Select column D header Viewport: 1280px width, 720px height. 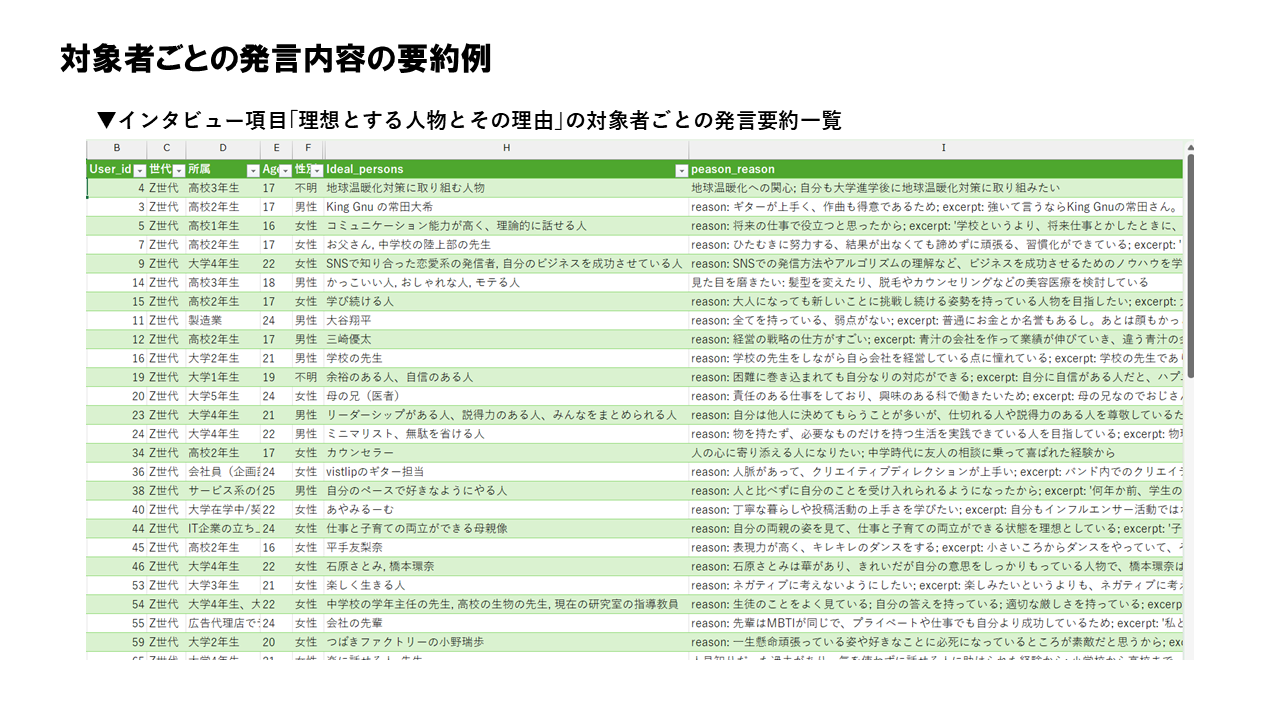click(223, 148)
